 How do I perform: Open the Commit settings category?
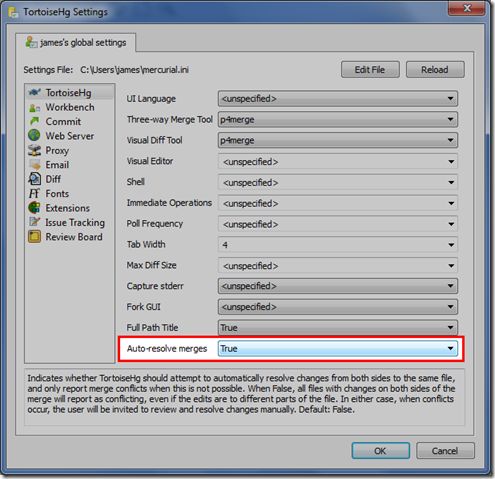pyautogui.click(x=70, y=121)
